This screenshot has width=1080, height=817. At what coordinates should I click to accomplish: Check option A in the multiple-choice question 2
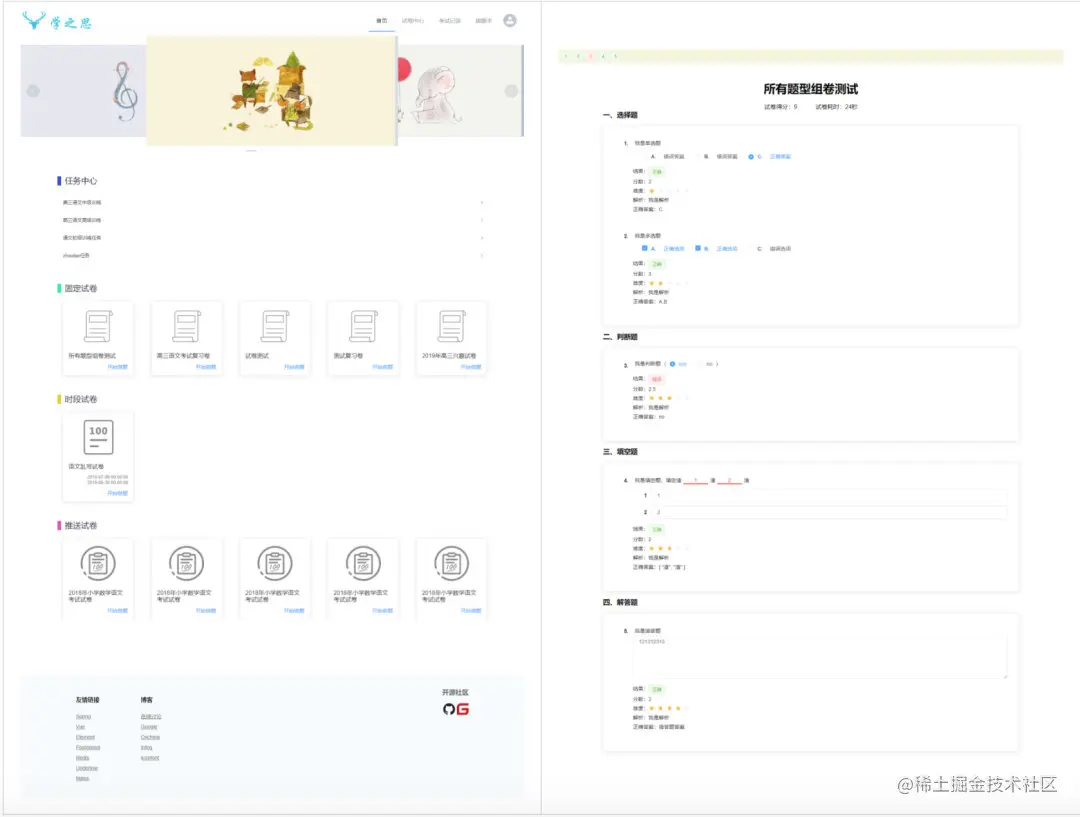(644, 247)
